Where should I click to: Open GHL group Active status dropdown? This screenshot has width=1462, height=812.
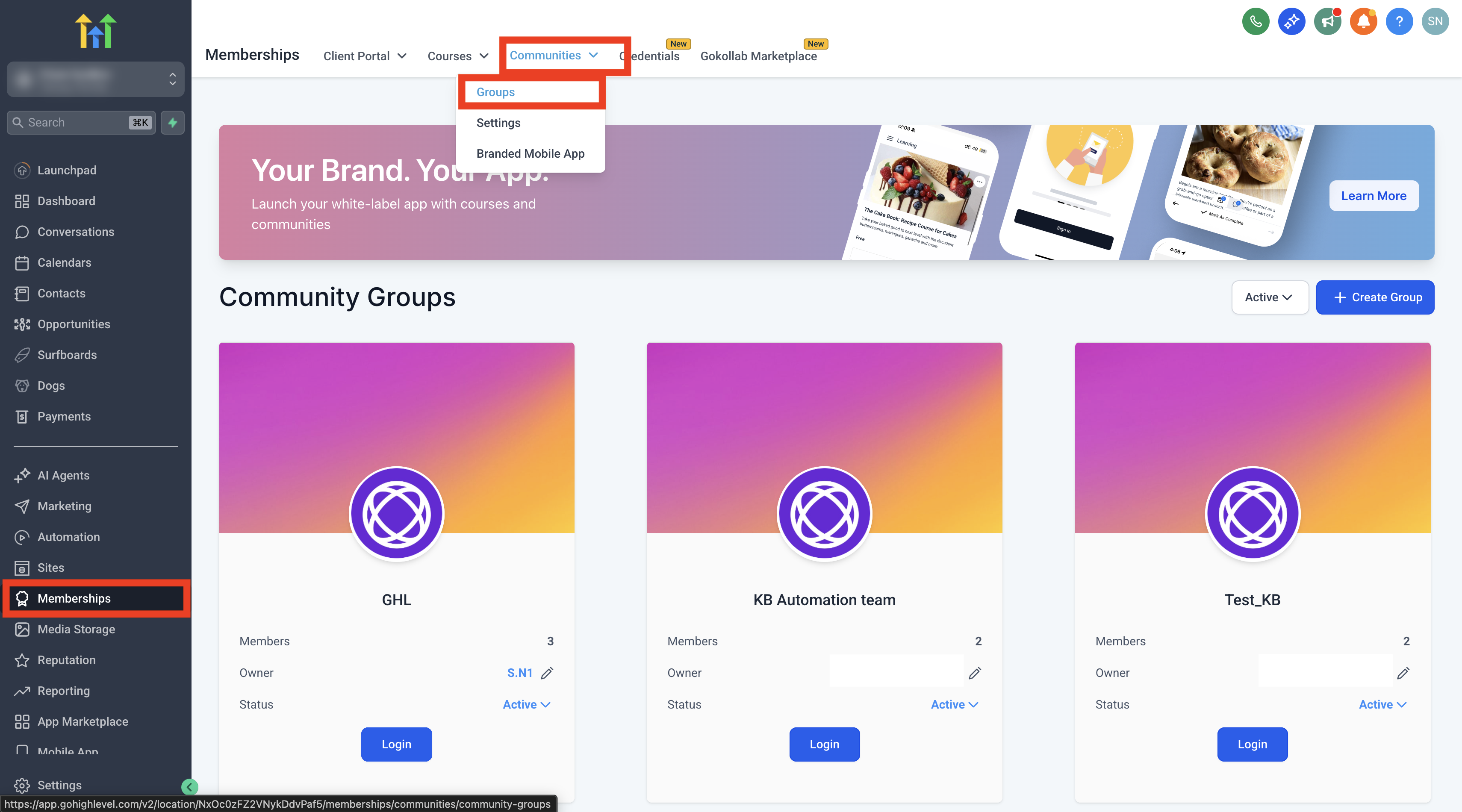click(x=527, y=704)
